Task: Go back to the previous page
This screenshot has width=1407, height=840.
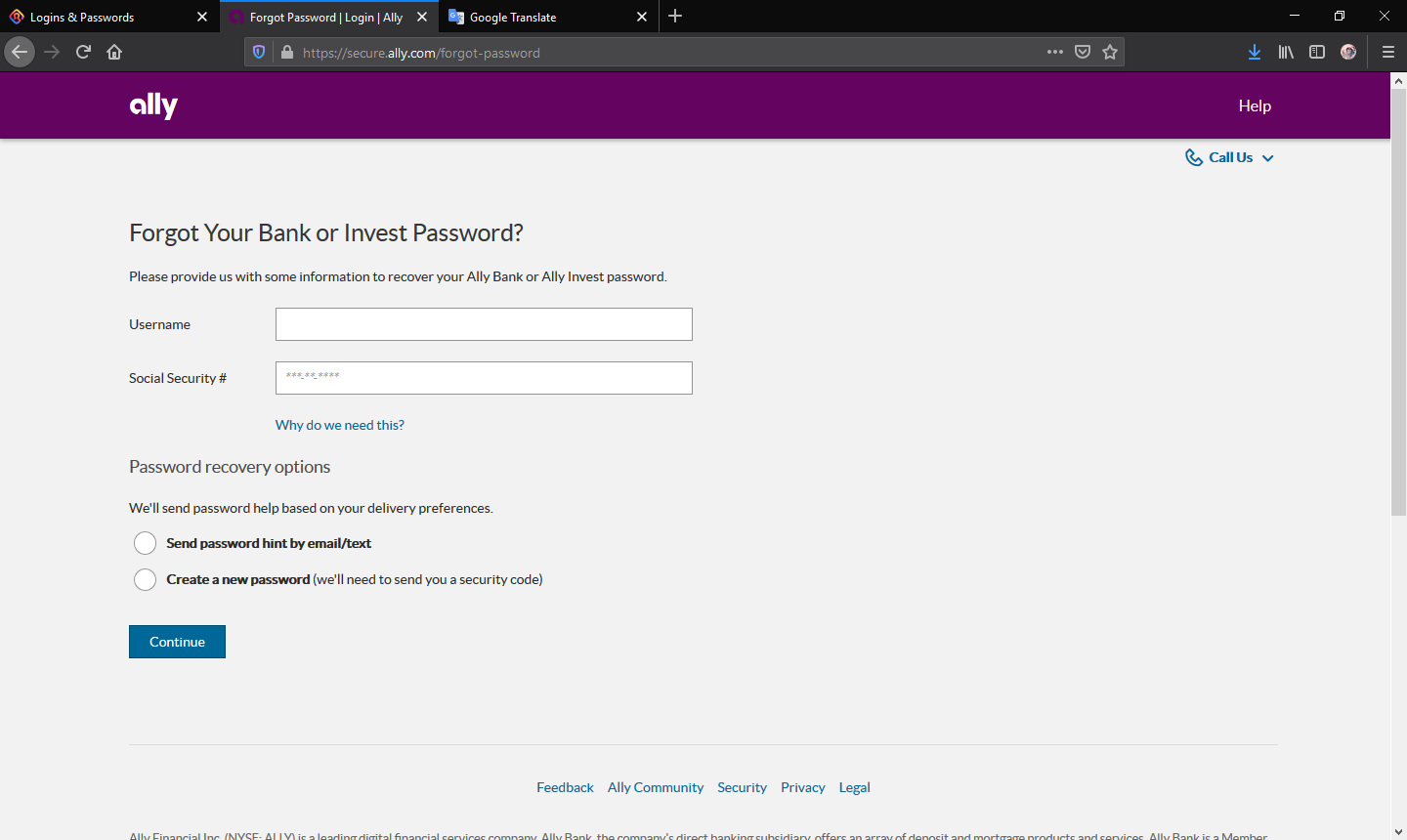Action: coord(20,52)
